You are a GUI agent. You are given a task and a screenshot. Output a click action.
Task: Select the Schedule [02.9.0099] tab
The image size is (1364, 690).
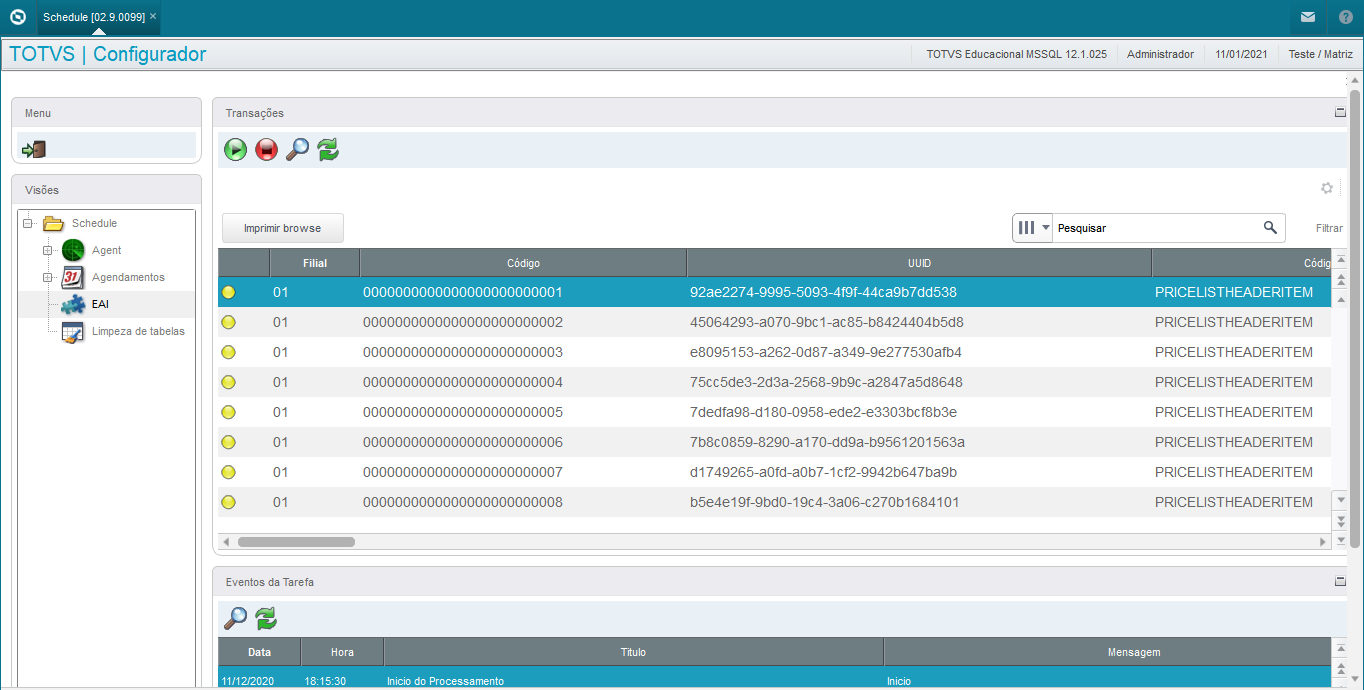pos(94,17)
